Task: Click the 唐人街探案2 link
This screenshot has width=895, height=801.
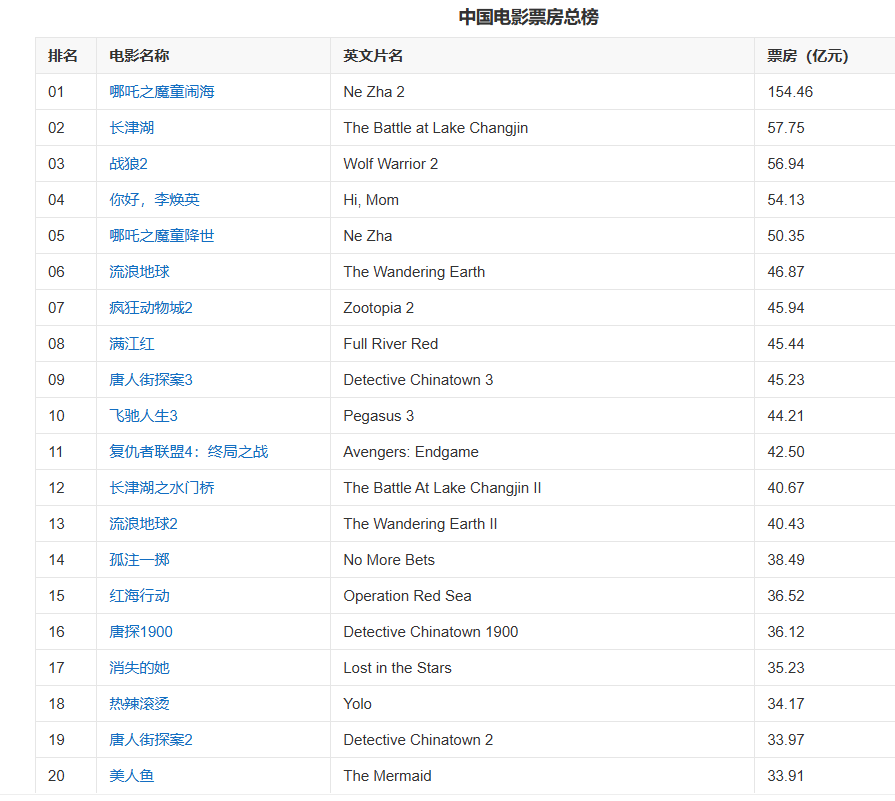Action: click(151, 739)
